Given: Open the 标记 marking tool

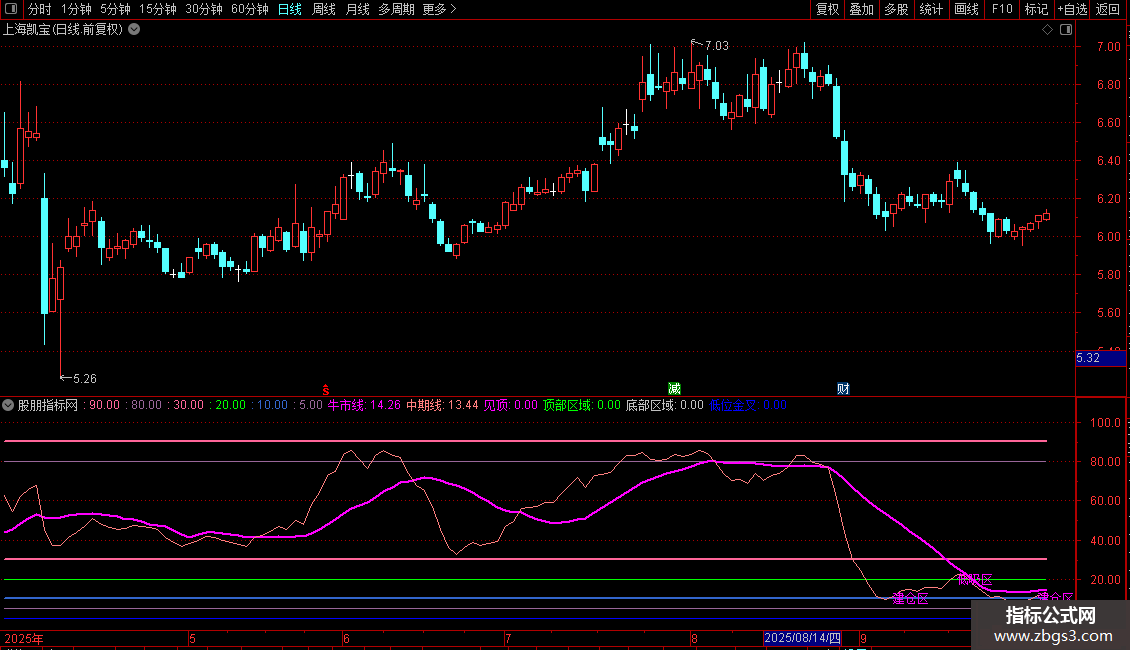Looking at the screenshot, I should 1036,9.
